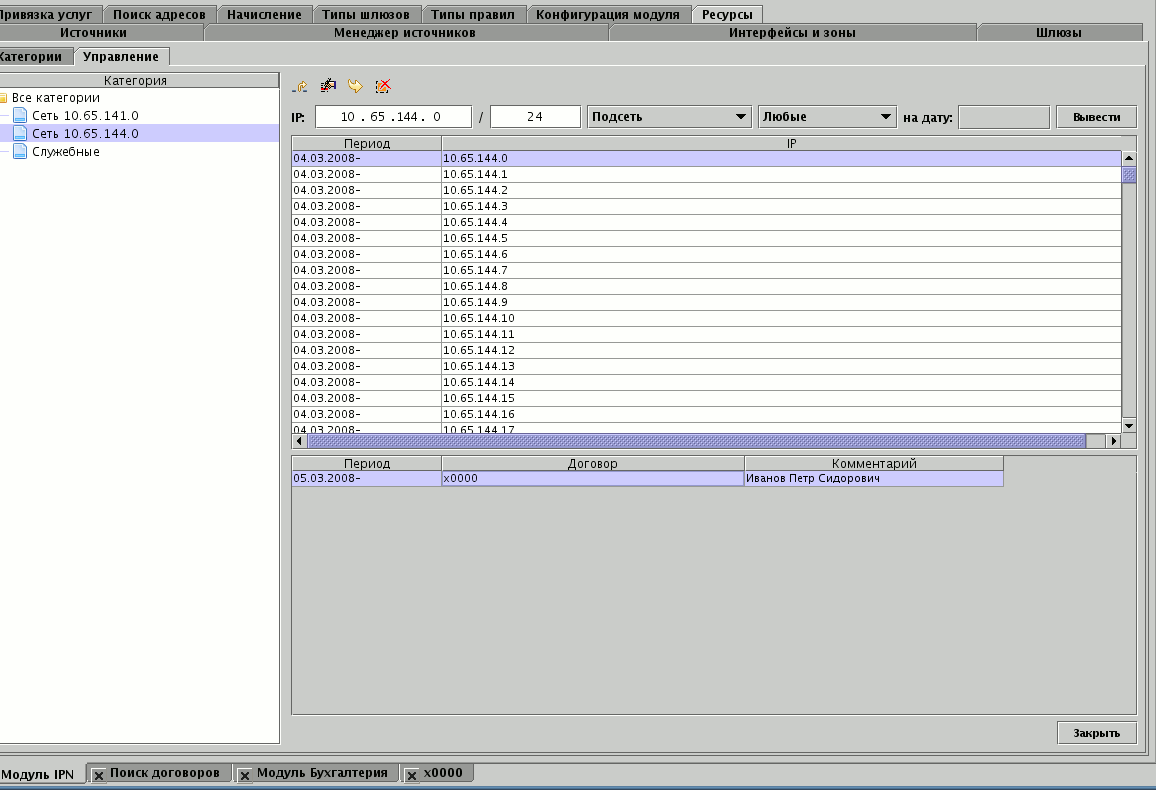Switch to the Шлюзы tab

1059,33
